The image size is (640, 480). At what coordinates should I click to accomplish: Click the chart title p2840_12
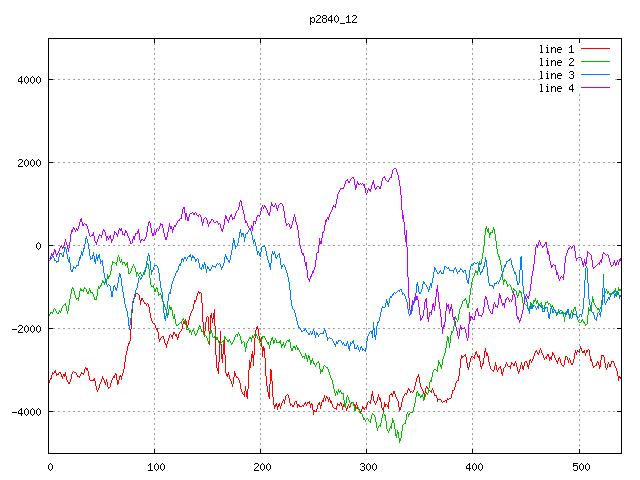[x=333, y=19]
